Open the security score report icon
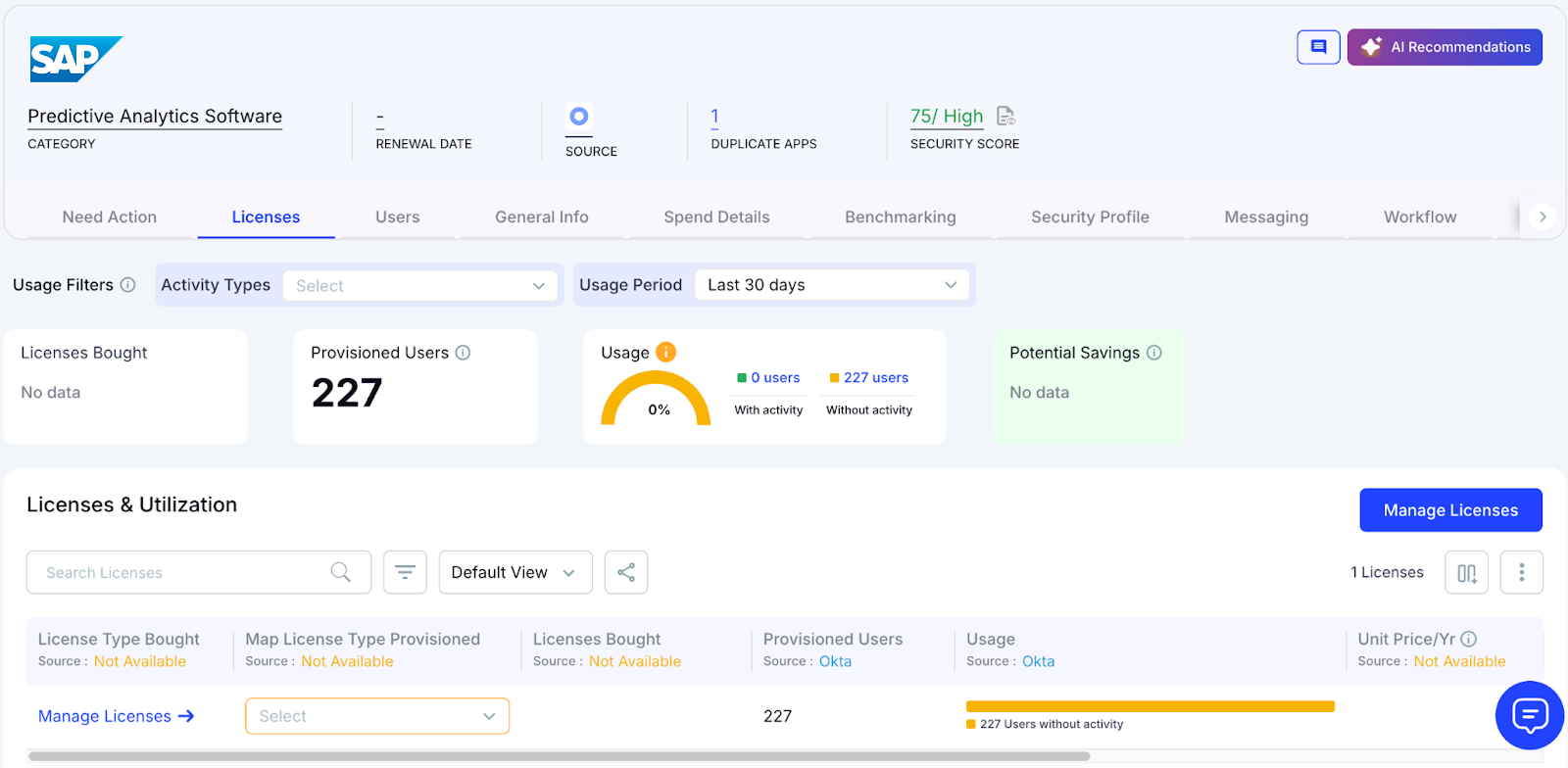This screenshot has width=1568, height=768. point(1005,116)
